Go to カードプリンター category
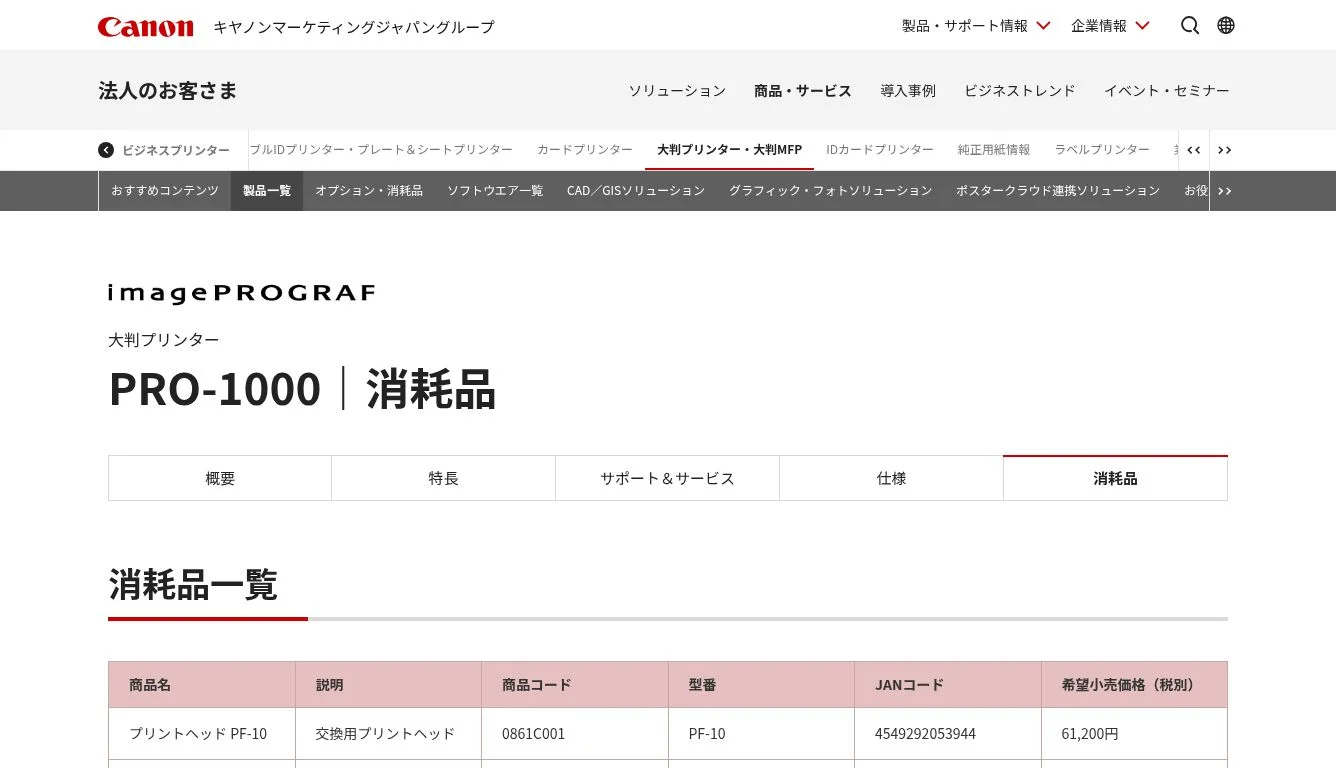Screen dimensions: 1336x768 [585, 150]
